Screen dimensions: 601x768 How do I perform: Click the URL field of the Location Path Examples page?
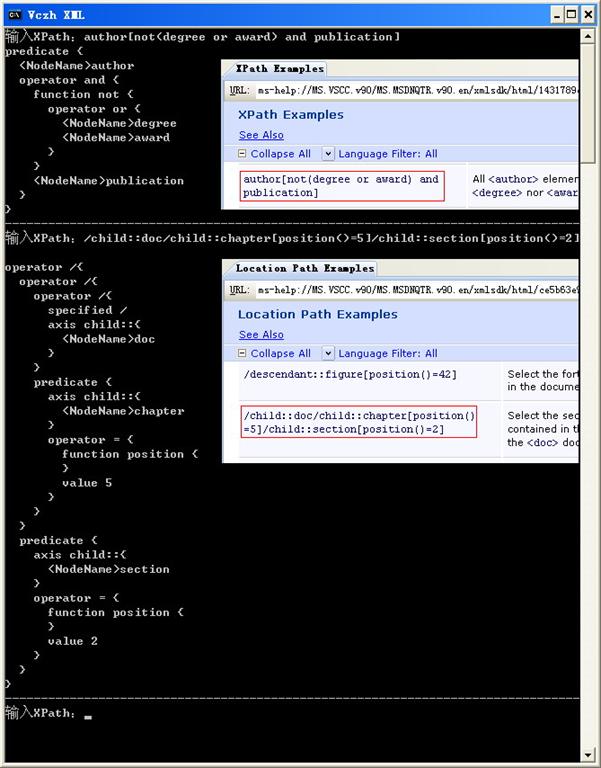tap(416, 290)
